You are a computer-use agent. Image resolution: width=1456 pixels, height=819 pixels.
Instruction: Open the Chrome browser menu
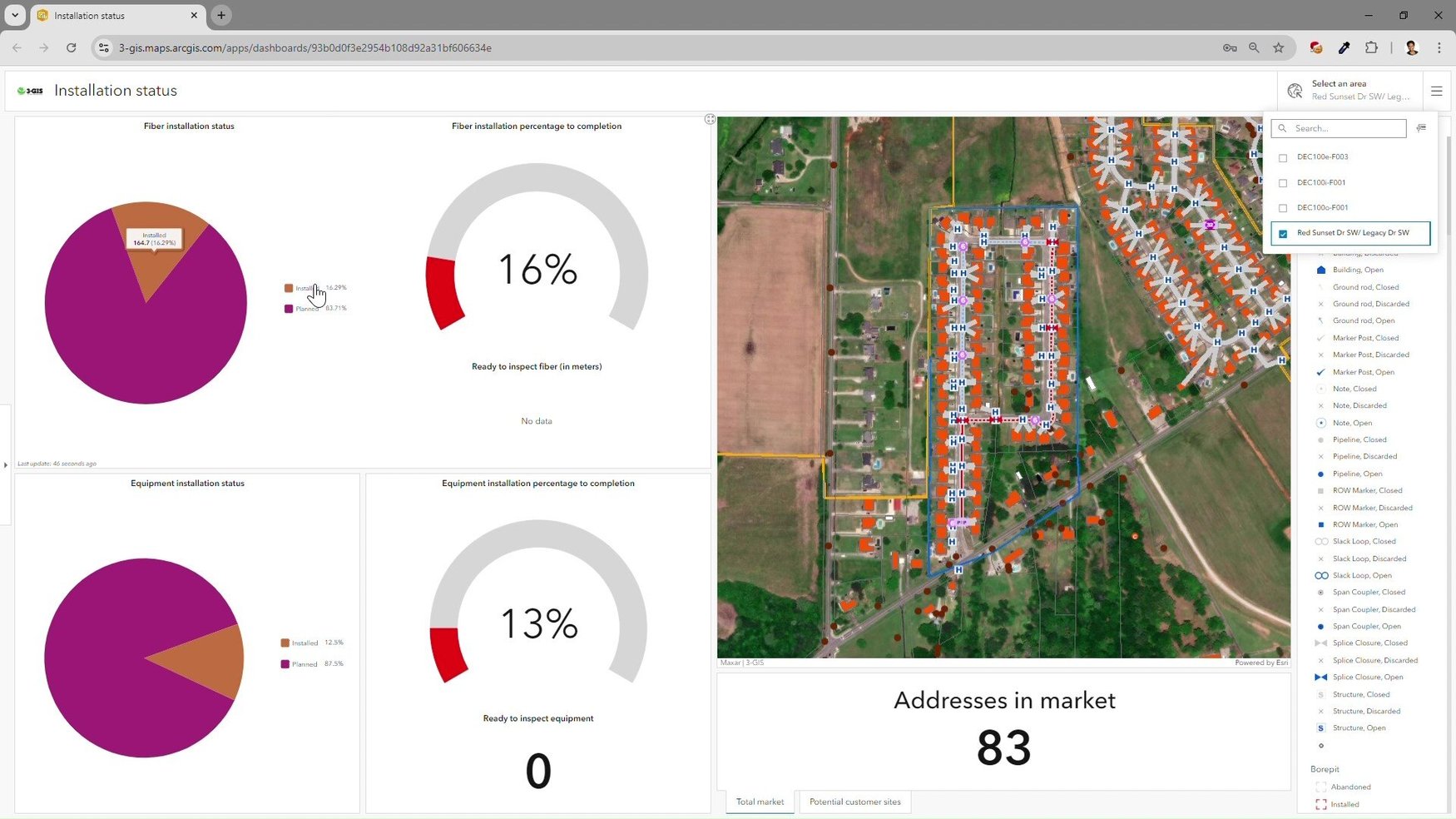point(1440,47)
